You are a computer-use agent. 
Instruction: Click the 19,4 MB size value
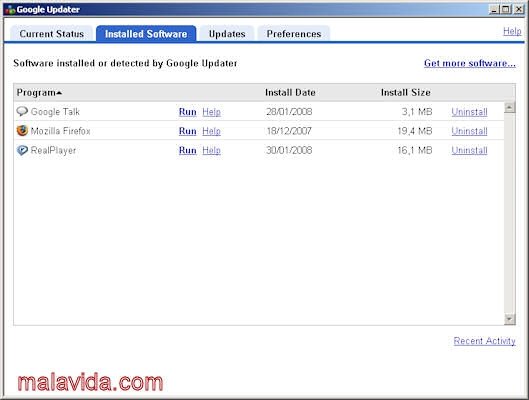[x=415, y=131]
